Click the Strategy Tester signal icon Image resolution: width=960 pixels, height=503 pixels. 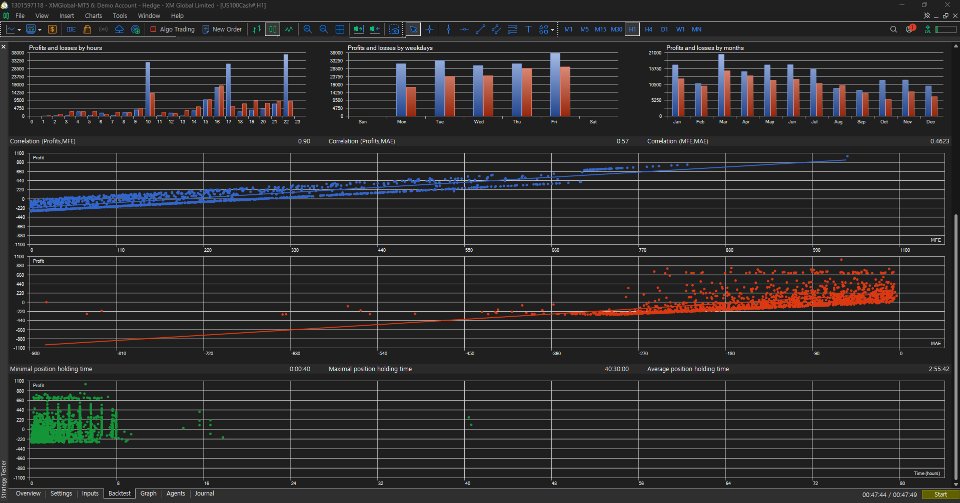[103, 29]
